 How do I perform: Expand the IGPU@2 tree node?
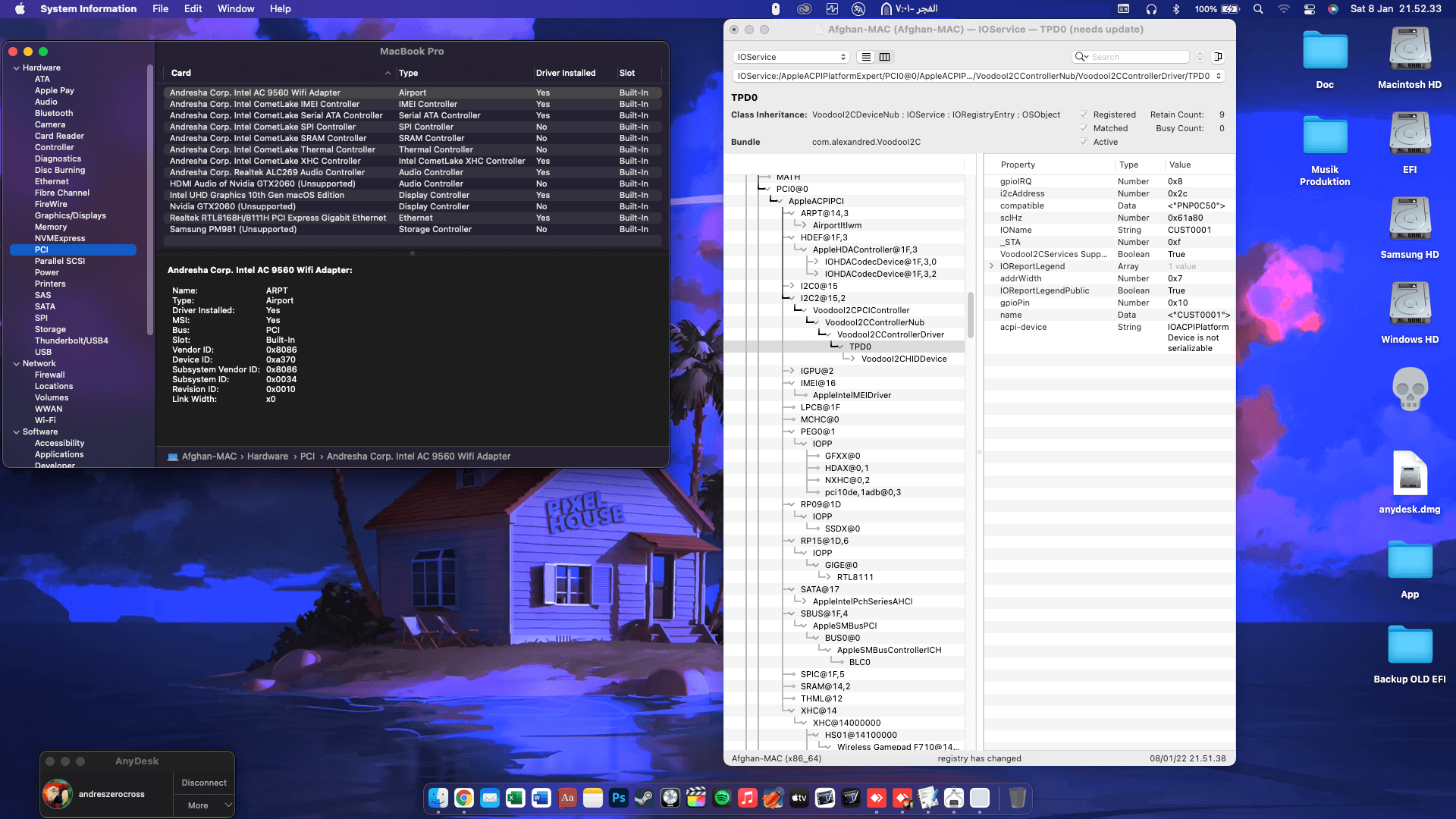[790, 371]
